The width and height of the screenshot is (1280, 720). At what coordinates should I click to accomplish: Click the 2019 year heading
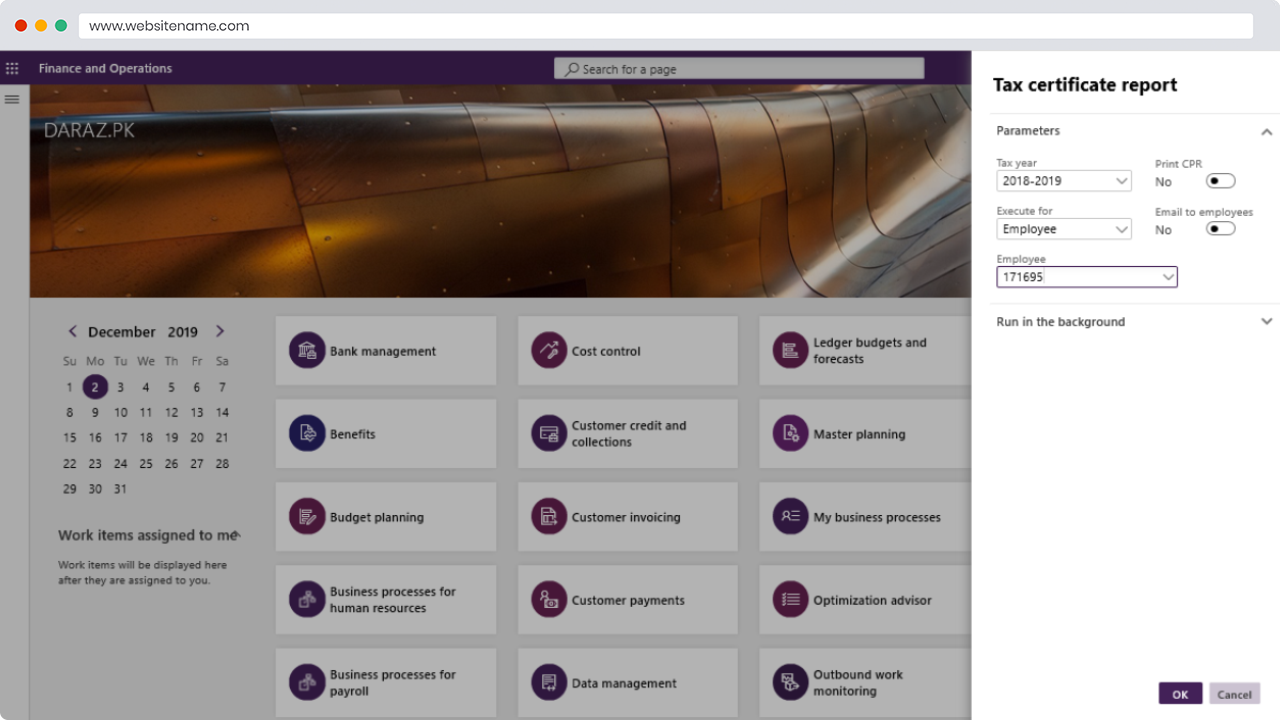click(x=183, y=332)
